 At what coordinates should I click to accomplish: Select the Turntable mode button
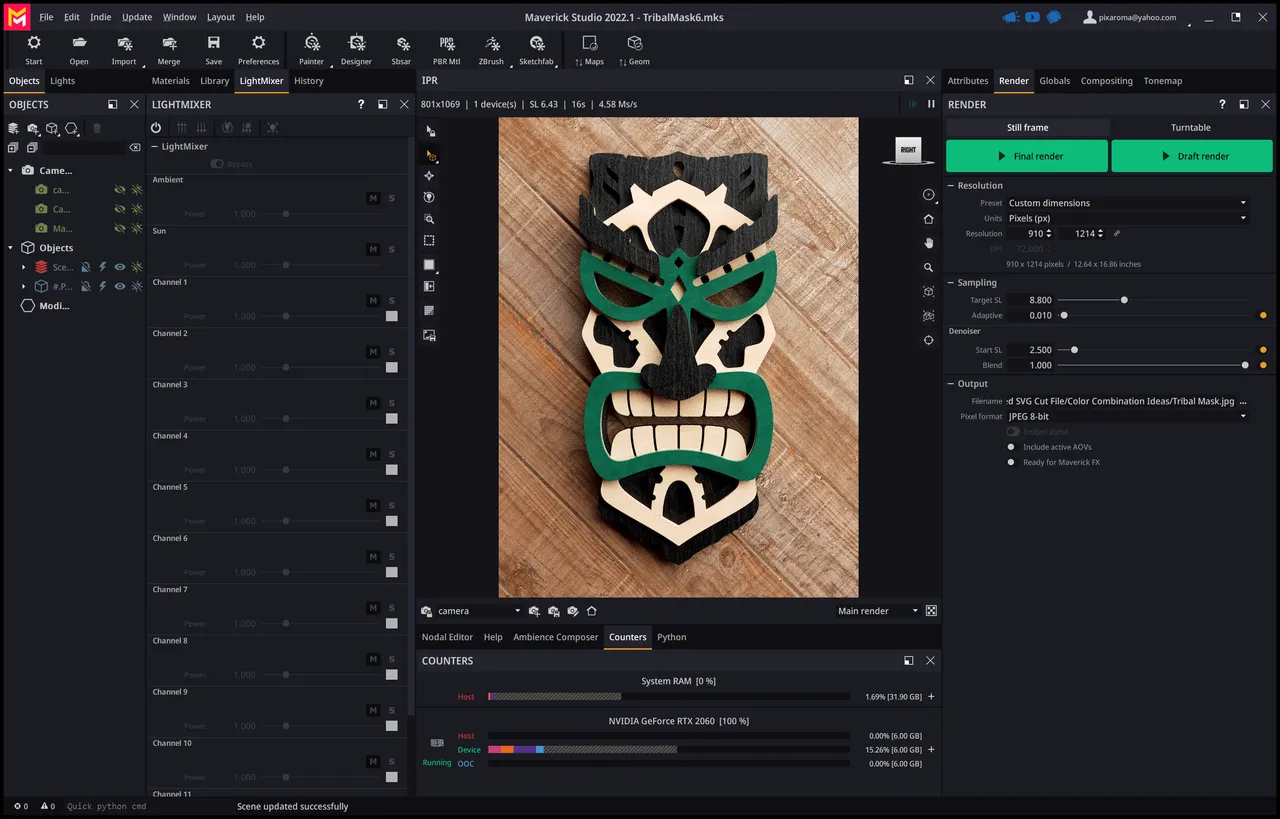(1191, 127)
